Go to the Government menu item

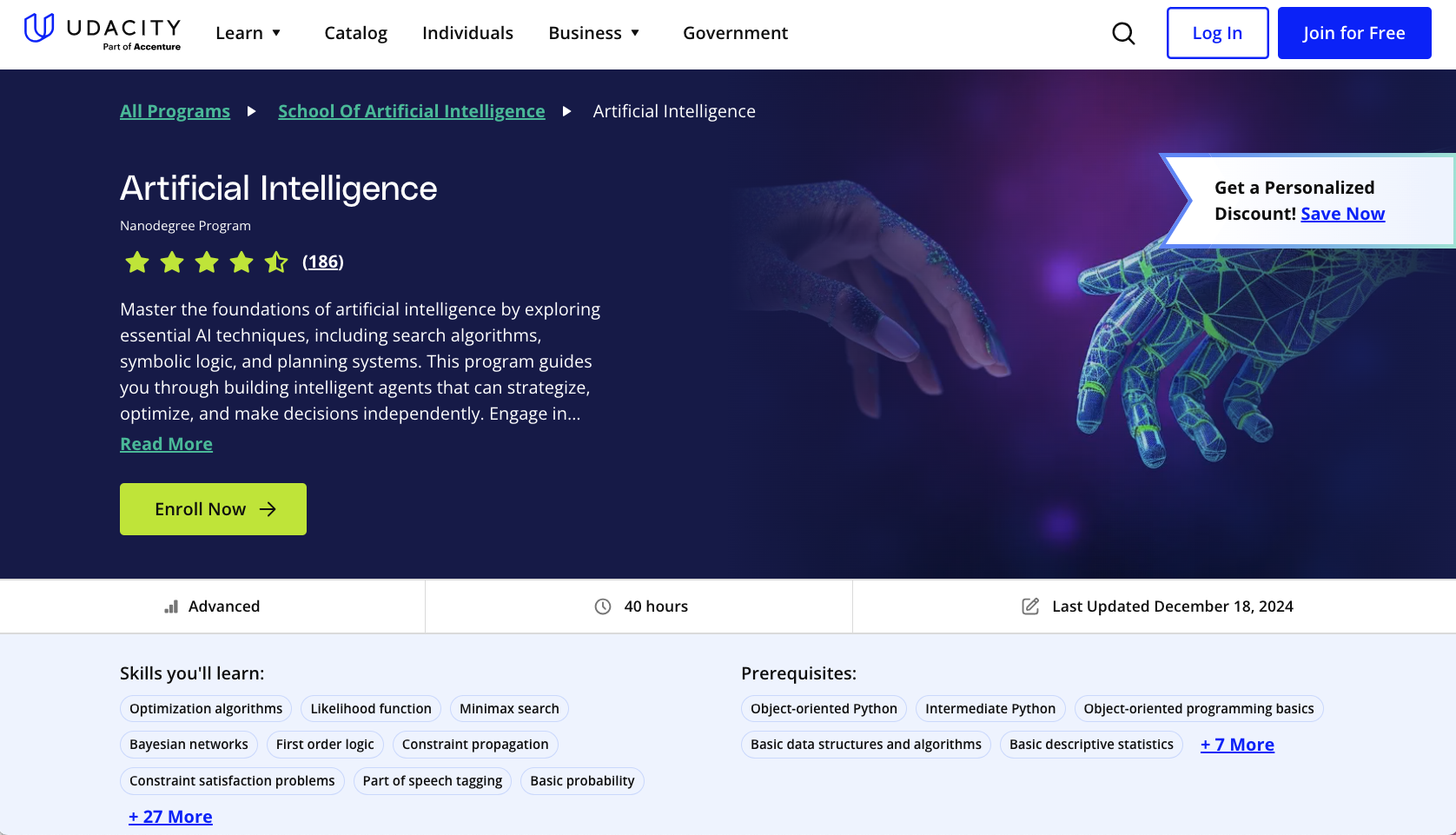pyautogui.click(x=735, y=33)
